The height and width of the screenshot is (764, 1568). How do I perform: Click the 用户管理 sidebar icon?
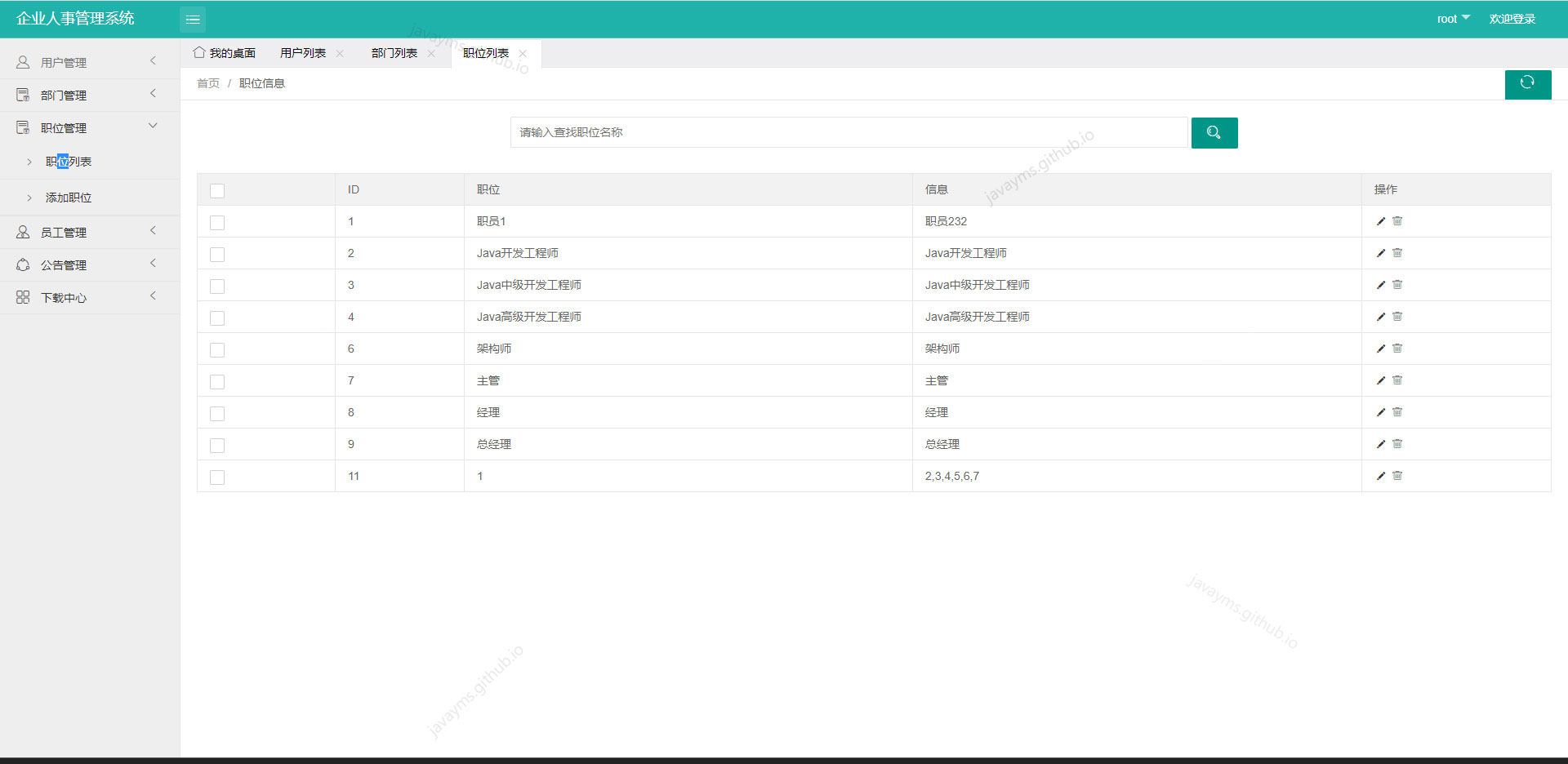pyautogui.click(x=22, y=61)
